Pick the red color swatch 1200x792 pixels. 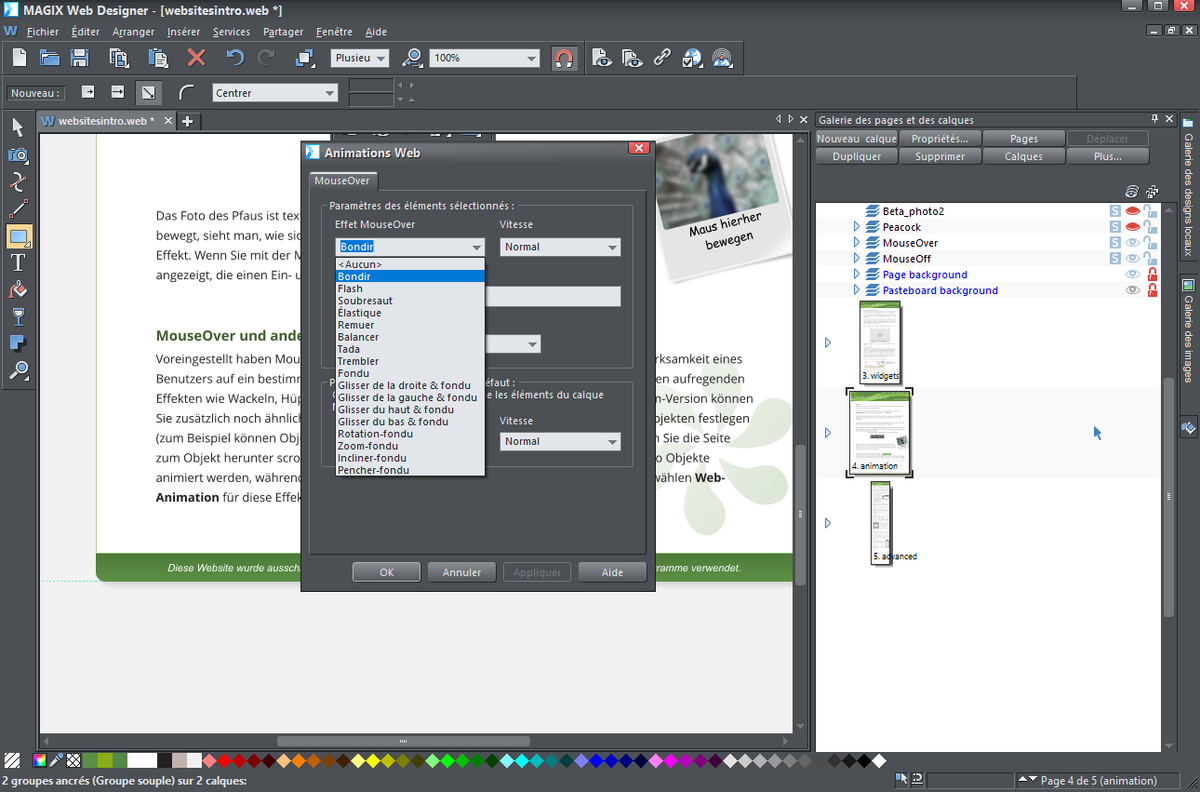tap(224, 761)
